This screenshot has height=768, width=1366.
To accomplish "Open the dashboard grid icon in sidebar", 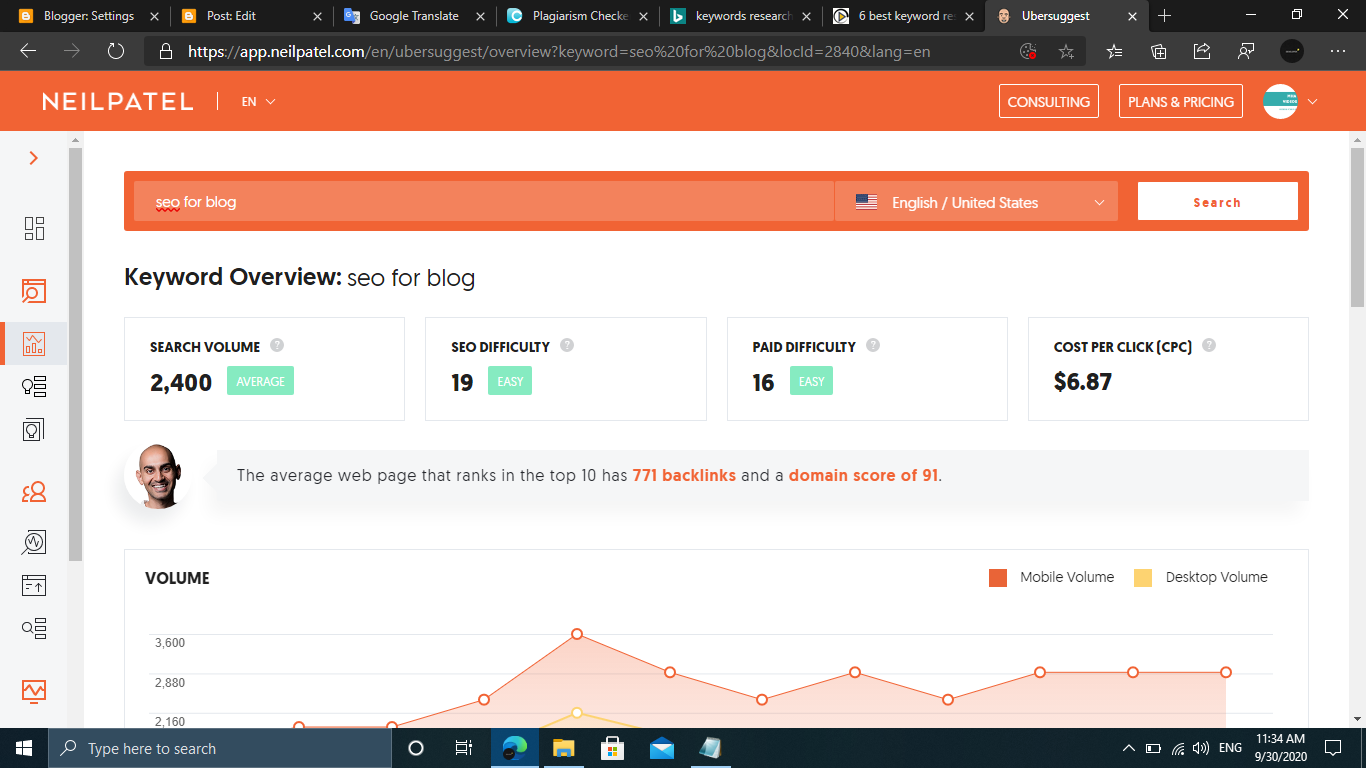I will point(34,228).
